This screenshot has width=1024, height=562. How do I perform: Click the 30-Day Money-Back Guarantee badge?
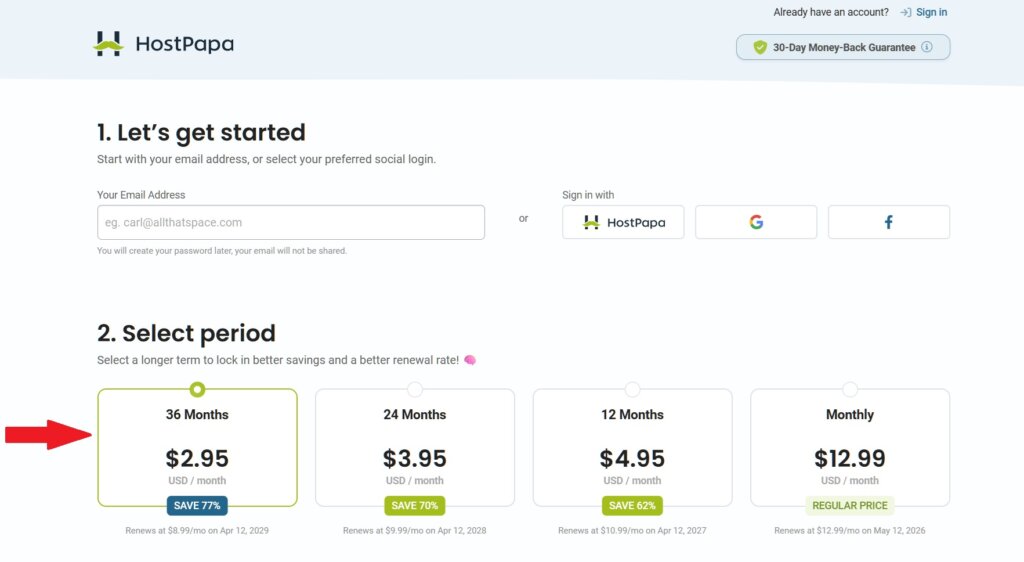point(843,47)
